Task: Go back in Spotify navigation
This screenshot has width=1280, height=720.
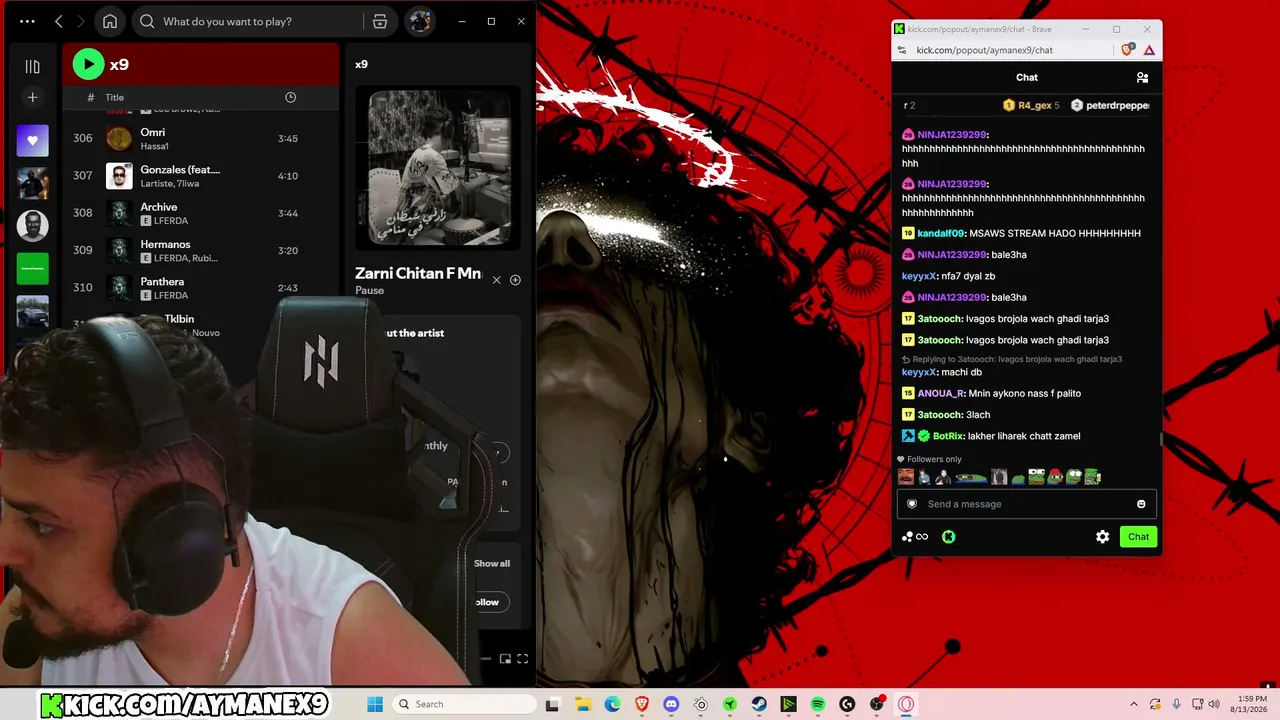Action: click(x=59, y=21)
